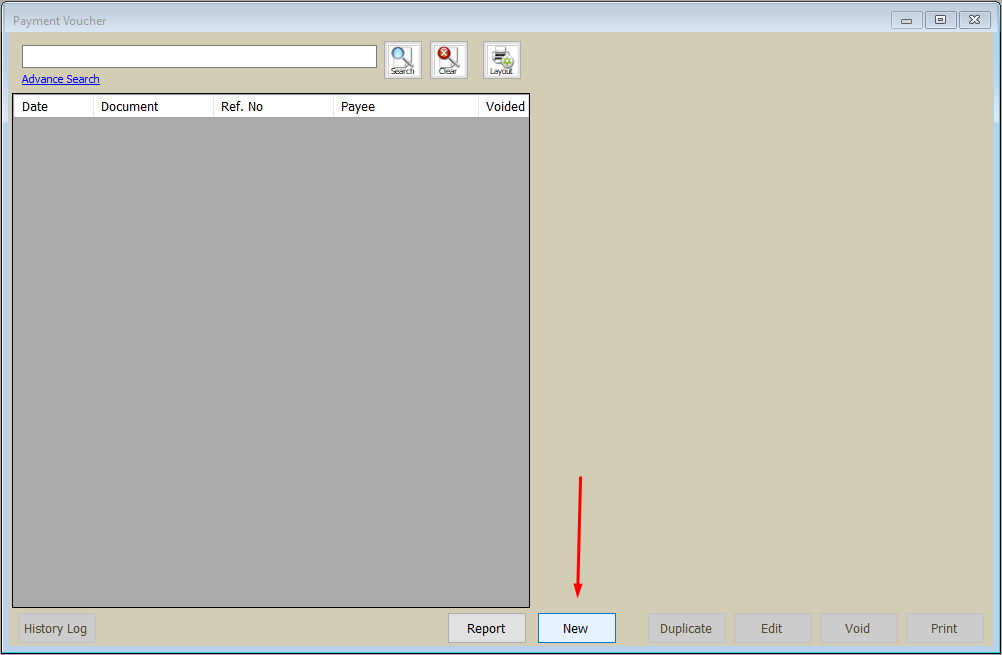The width and height of the screenshot is (1002, 655).
Task: Minimize the Payment Voucher window
Action: coord(906,20)
